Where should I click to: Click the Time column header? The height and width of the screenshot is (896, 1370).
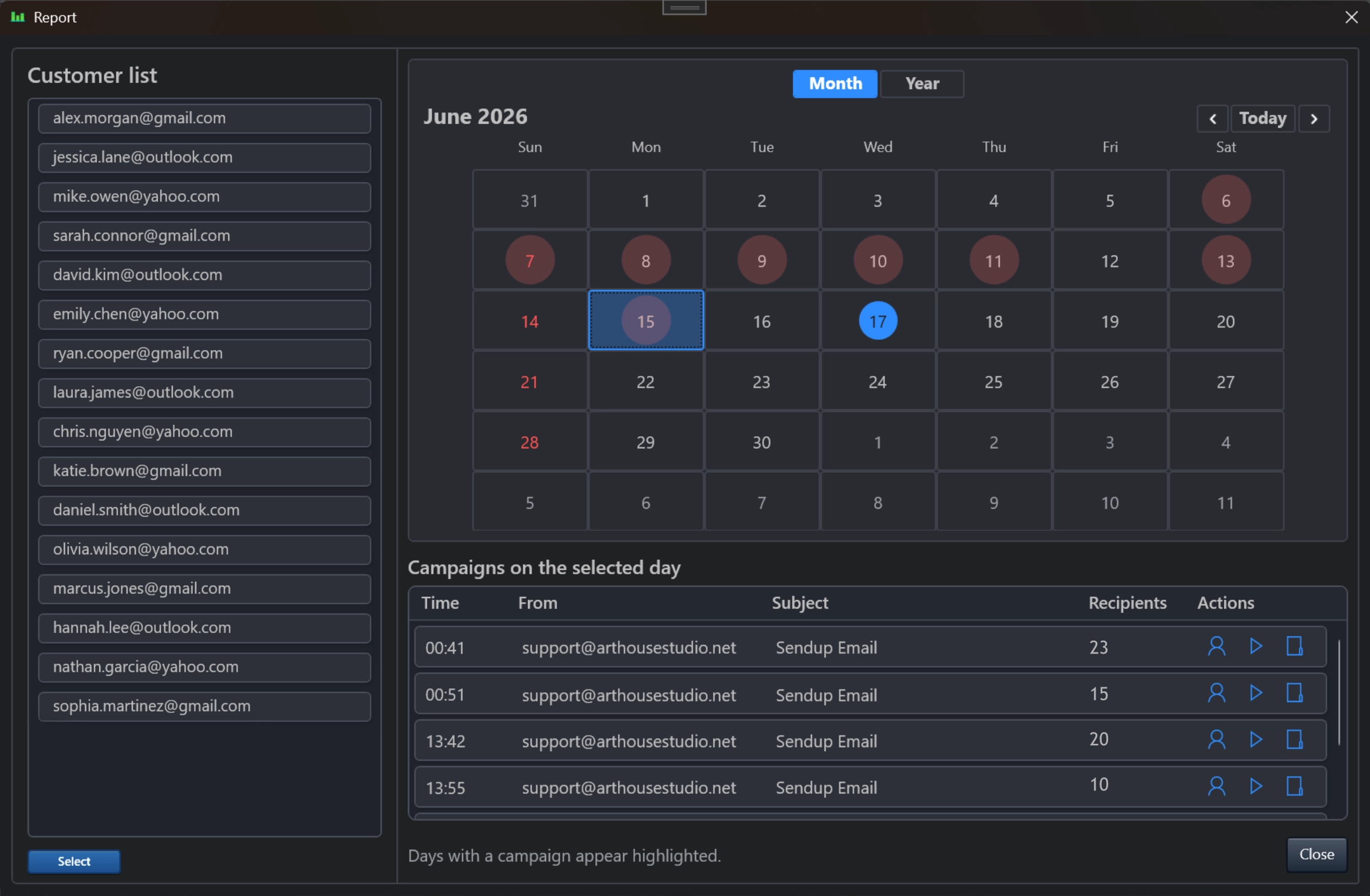point(440,602)
